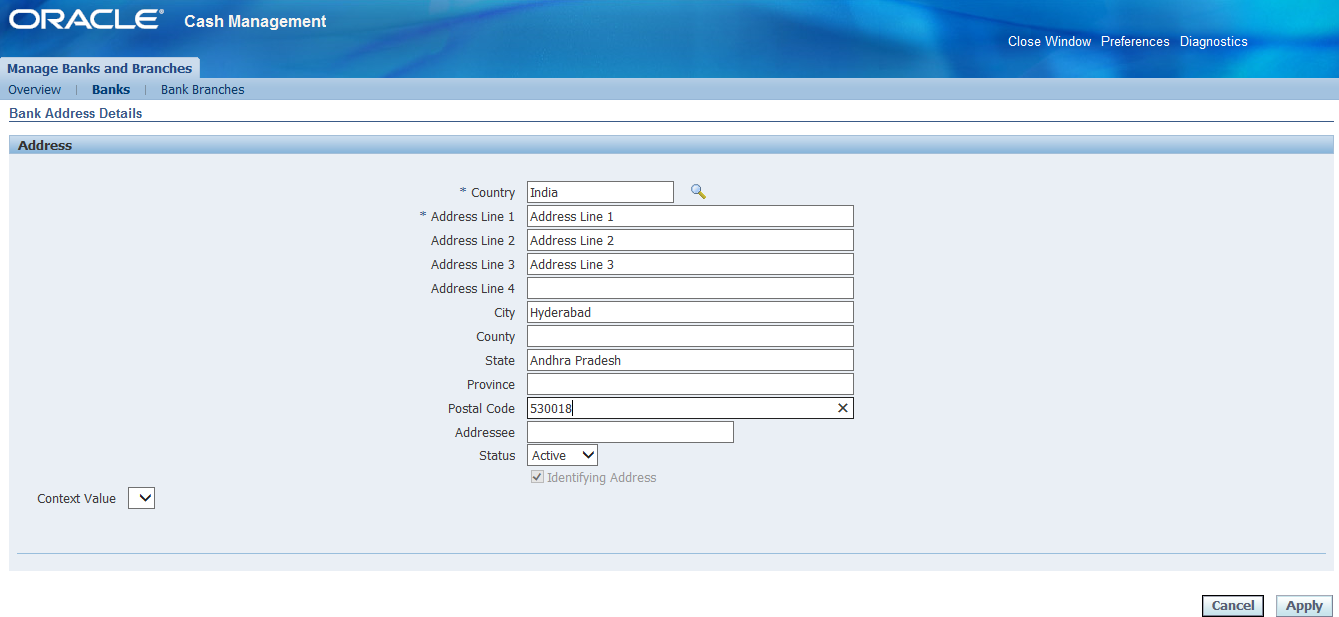The height and width of the screenshot is (617, 1339).
Task: Select the Manage Banks and Branches tab
Action: [x=100, y=68]
